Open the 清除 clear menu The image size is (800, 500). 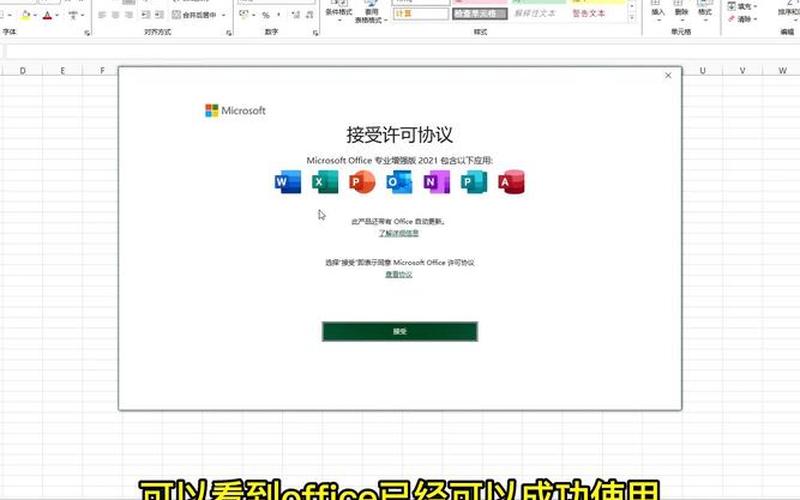(x=743, y=19)
